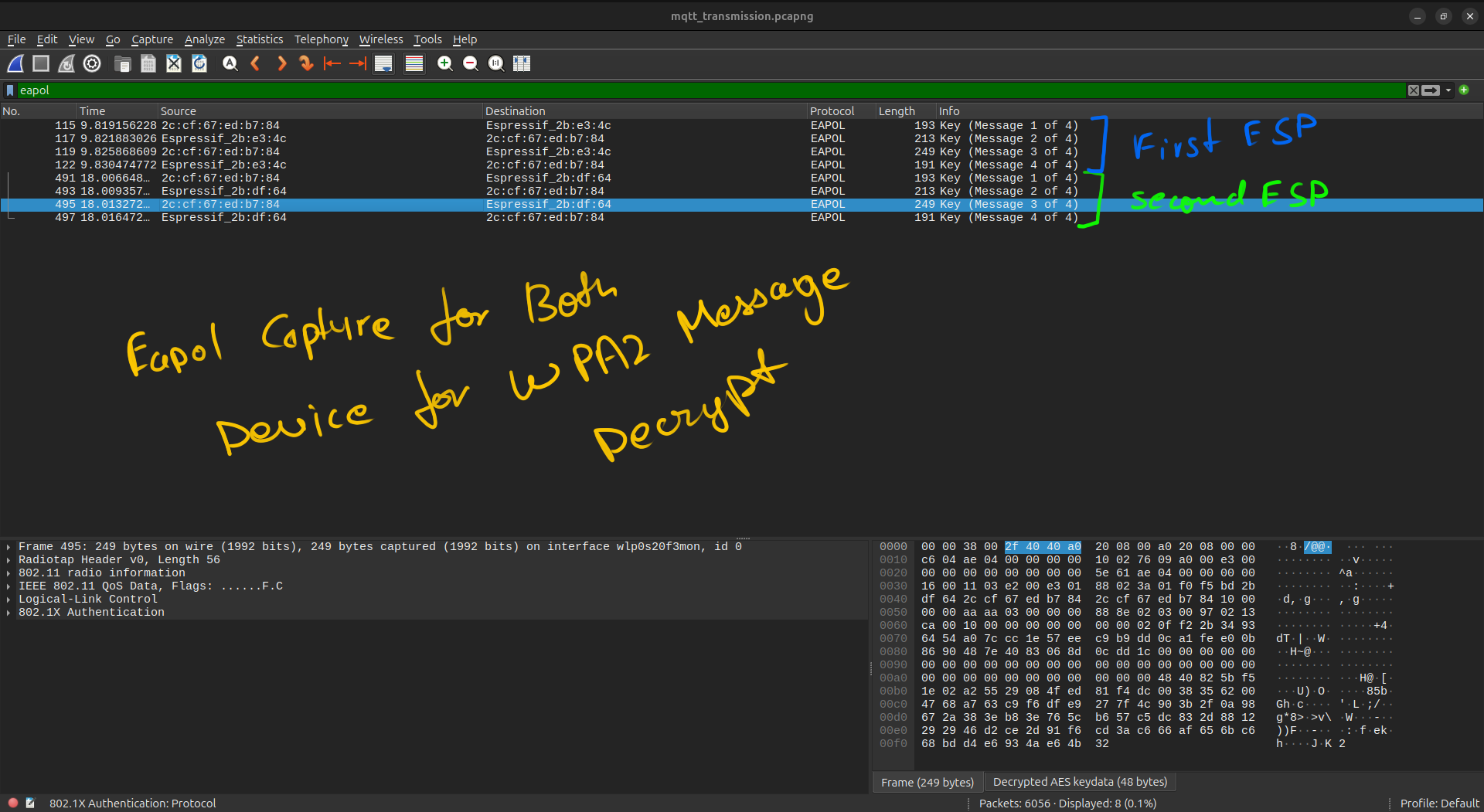Open the capture options gear icon
The height and width of the screenshot is (812, 1484).
pos(92,63)
